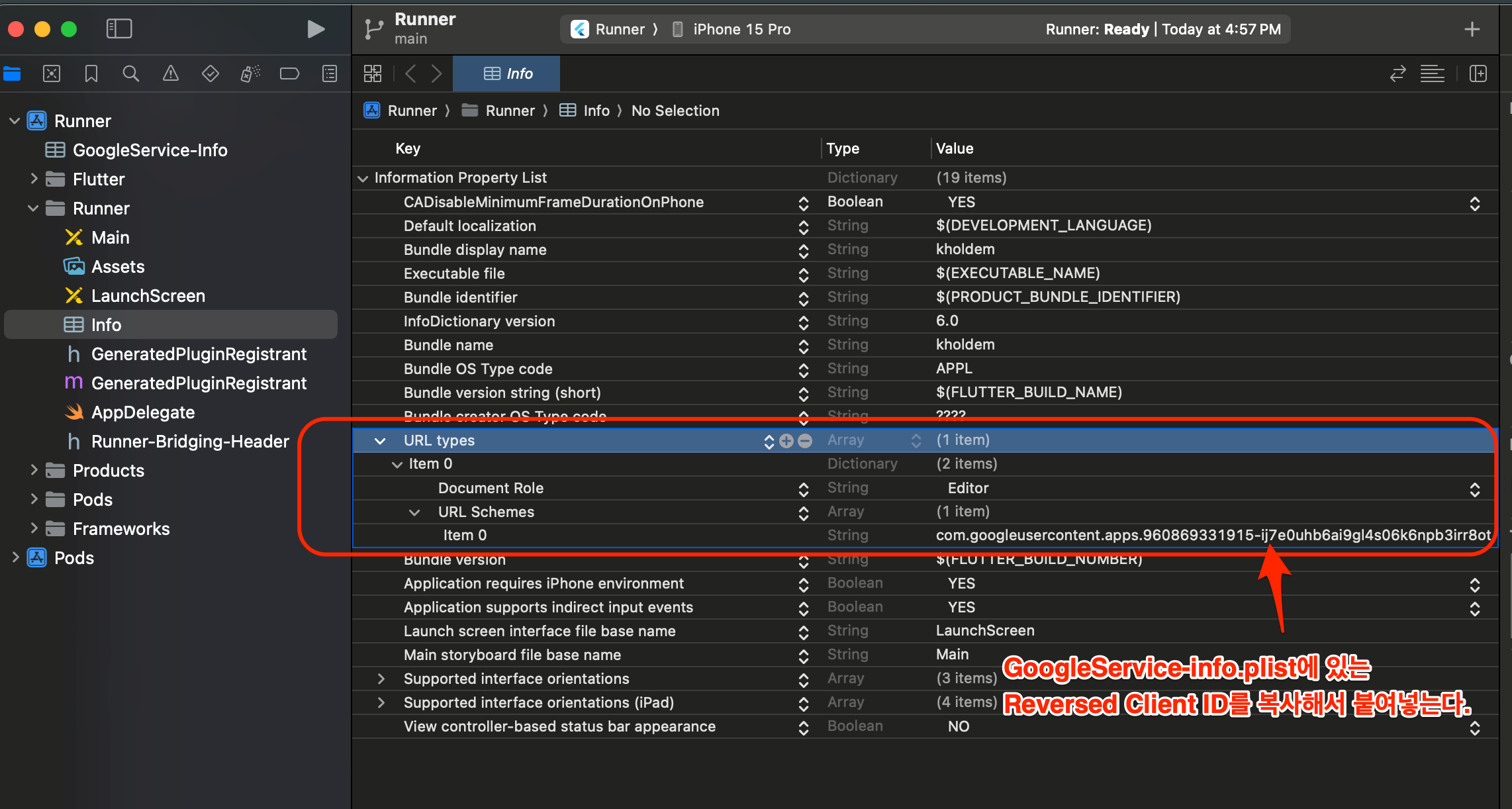1512x809 pixels.
Task: Open the Array type popup for URL types
Action: [x=916, y=441]
